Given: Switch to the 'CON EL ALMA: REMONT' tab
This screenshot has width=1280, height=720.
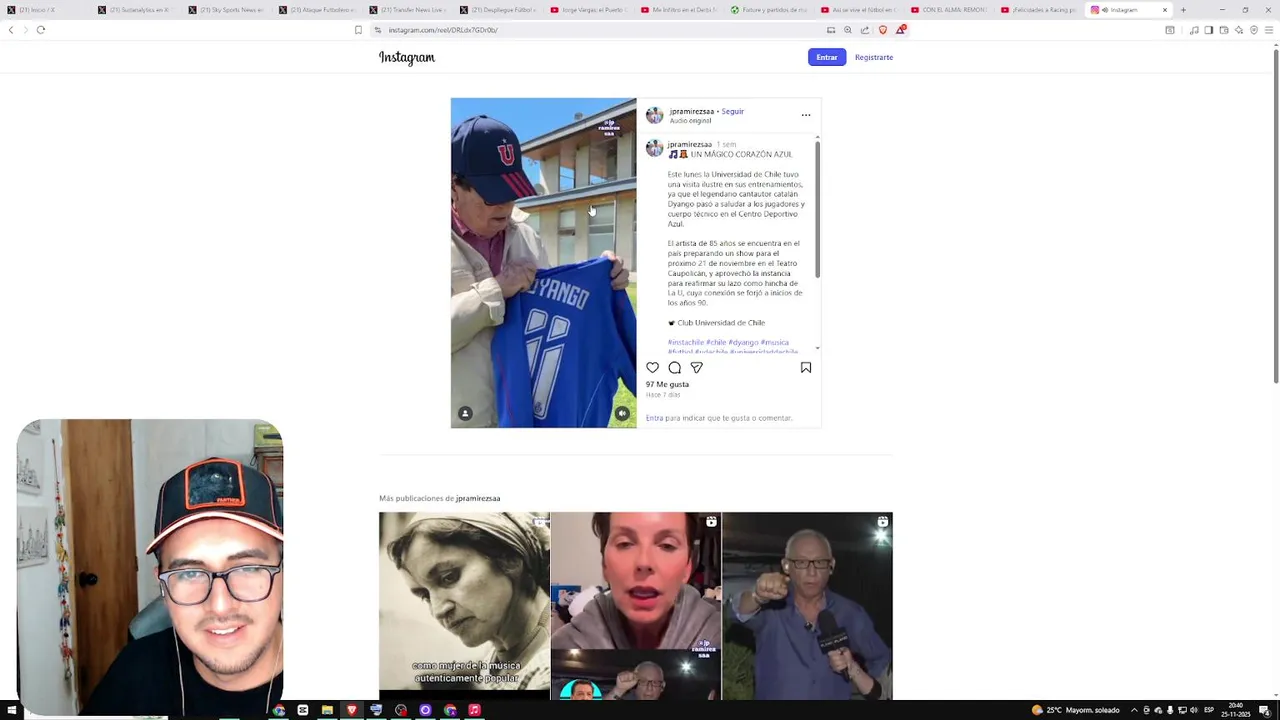Looking at the screenshot, I should click(952, 10).
